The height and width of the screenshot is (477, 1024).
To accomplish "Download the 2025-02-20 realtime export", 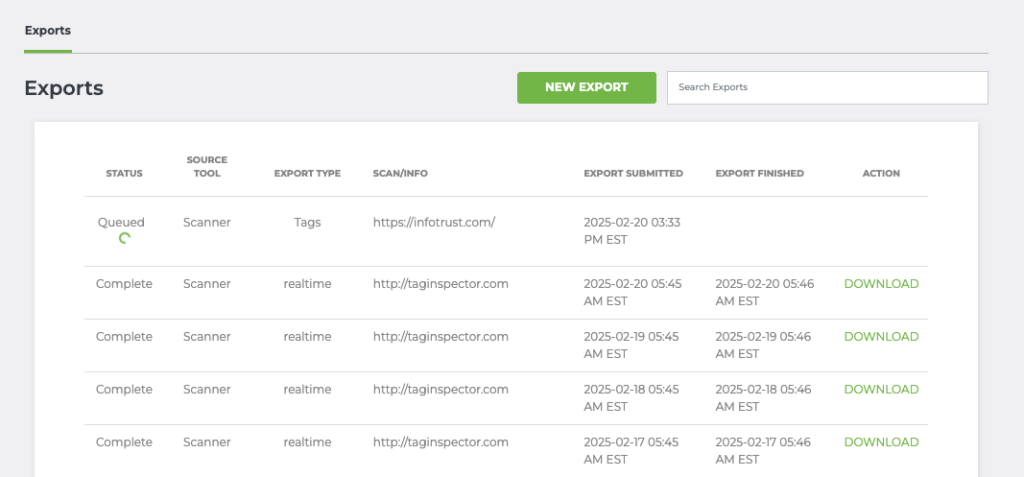I will 881,284.
